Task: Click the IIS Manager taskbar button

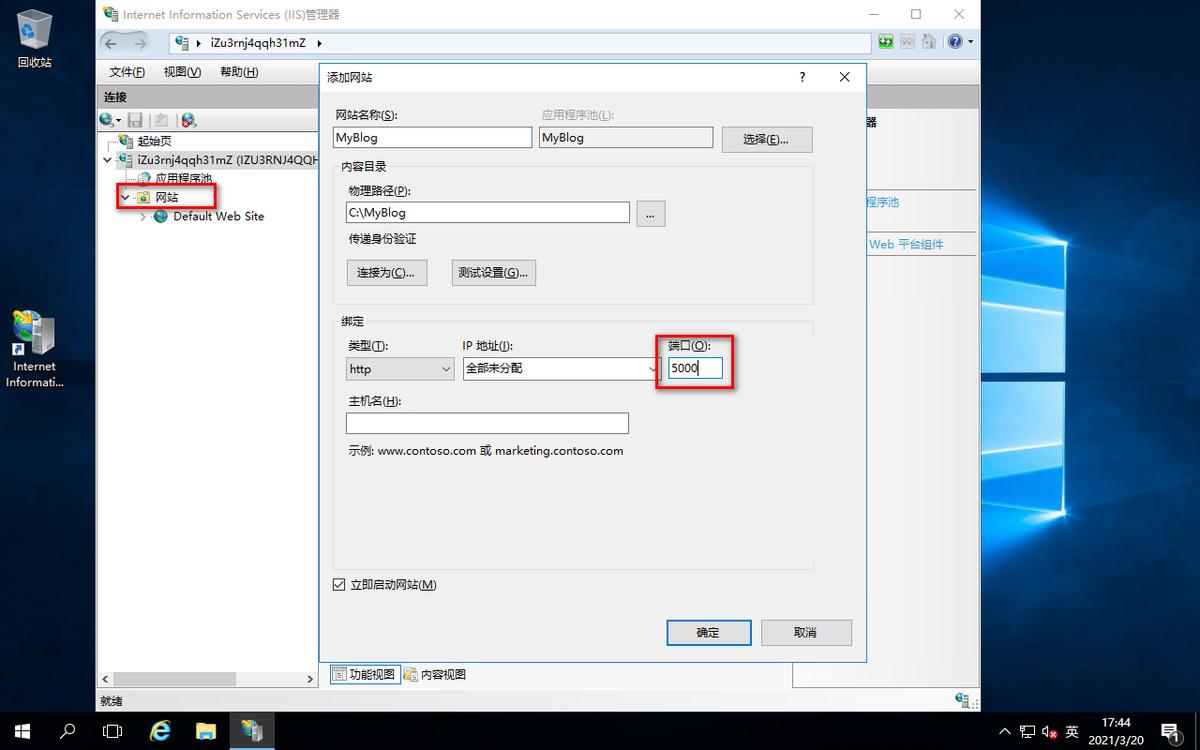Action: [x=252, y=731]
